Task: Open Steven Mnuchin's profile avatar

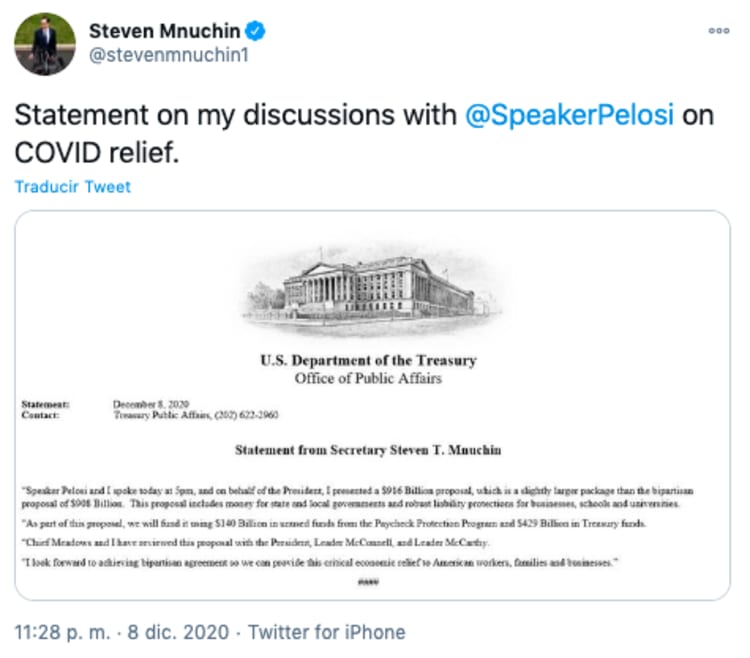Action: [x=43, y=44]
